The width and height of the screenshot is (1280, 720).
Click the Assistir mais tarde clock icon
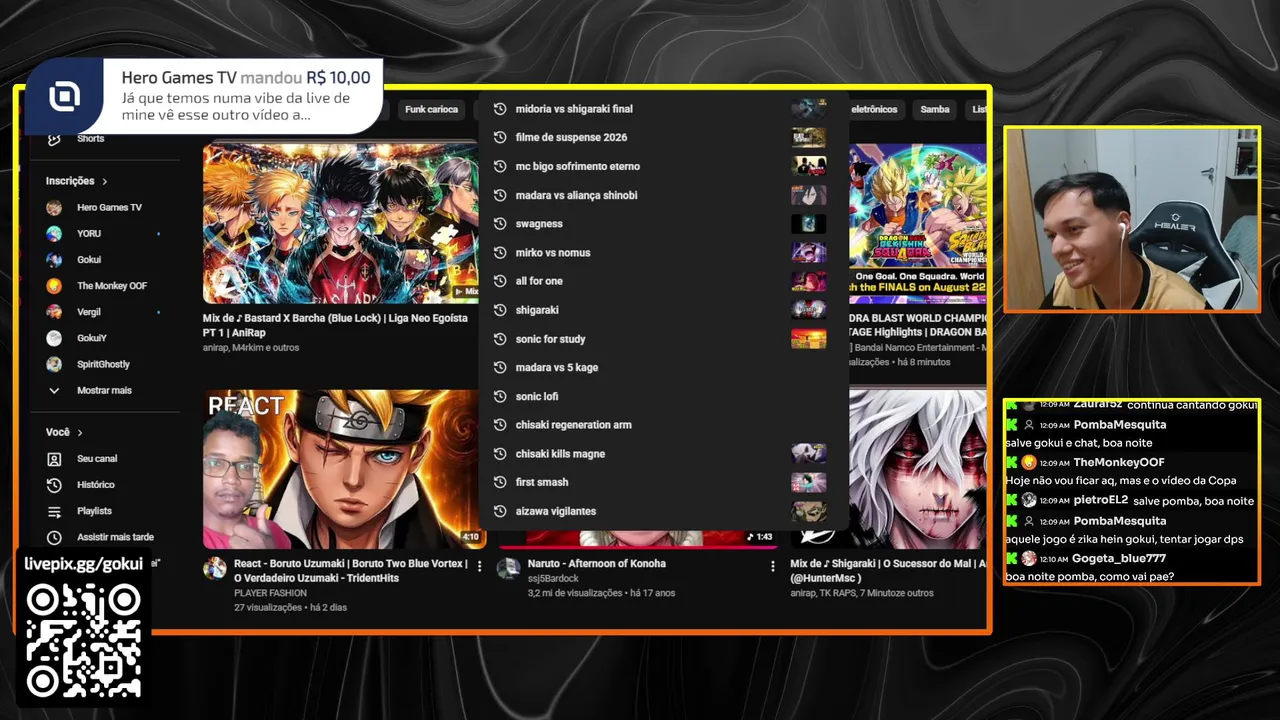click(54, 537)
